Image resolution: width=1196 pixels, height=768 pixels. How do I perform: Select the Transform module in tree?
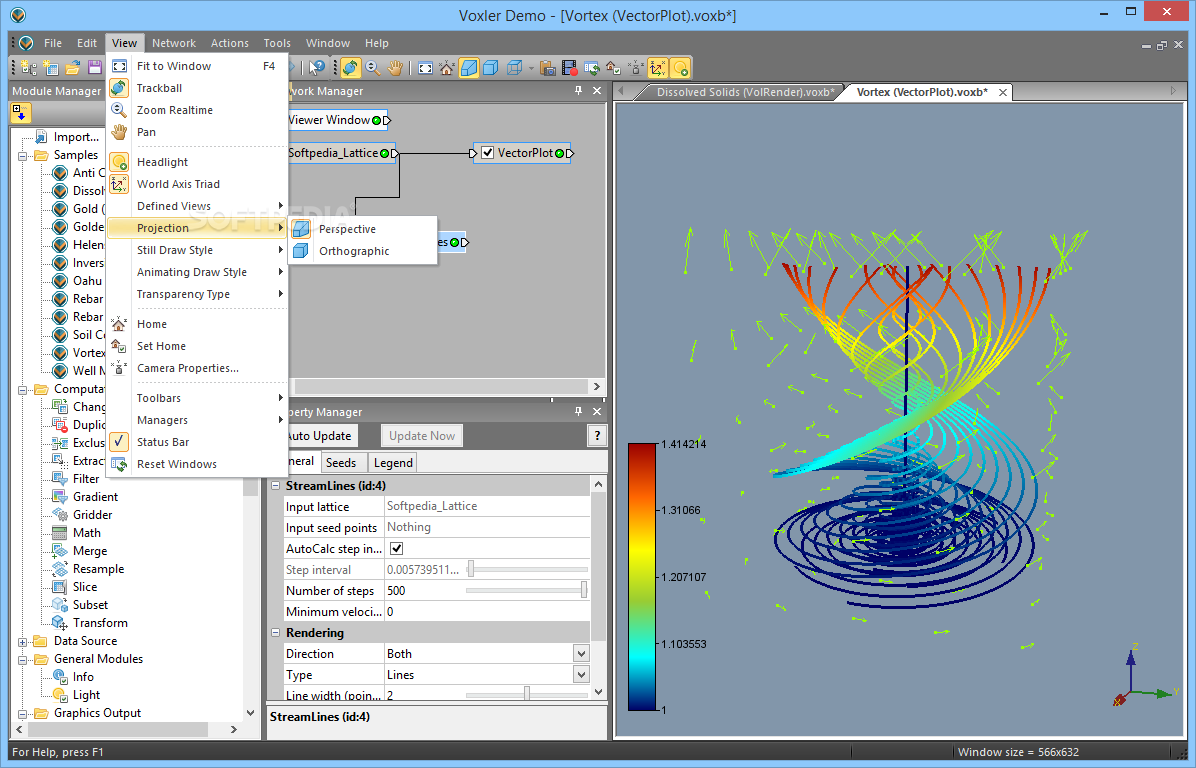coord(100,623)
